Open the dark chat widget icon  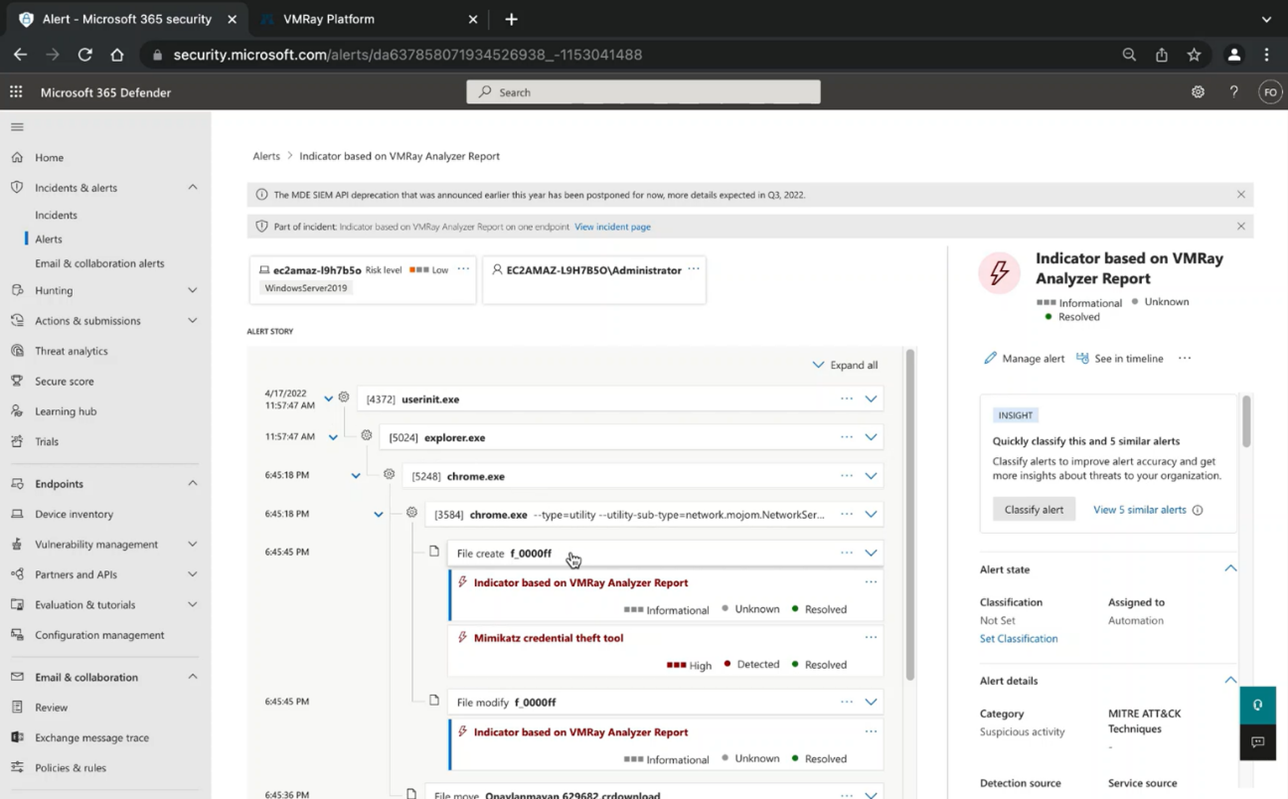click(1258, 742)
